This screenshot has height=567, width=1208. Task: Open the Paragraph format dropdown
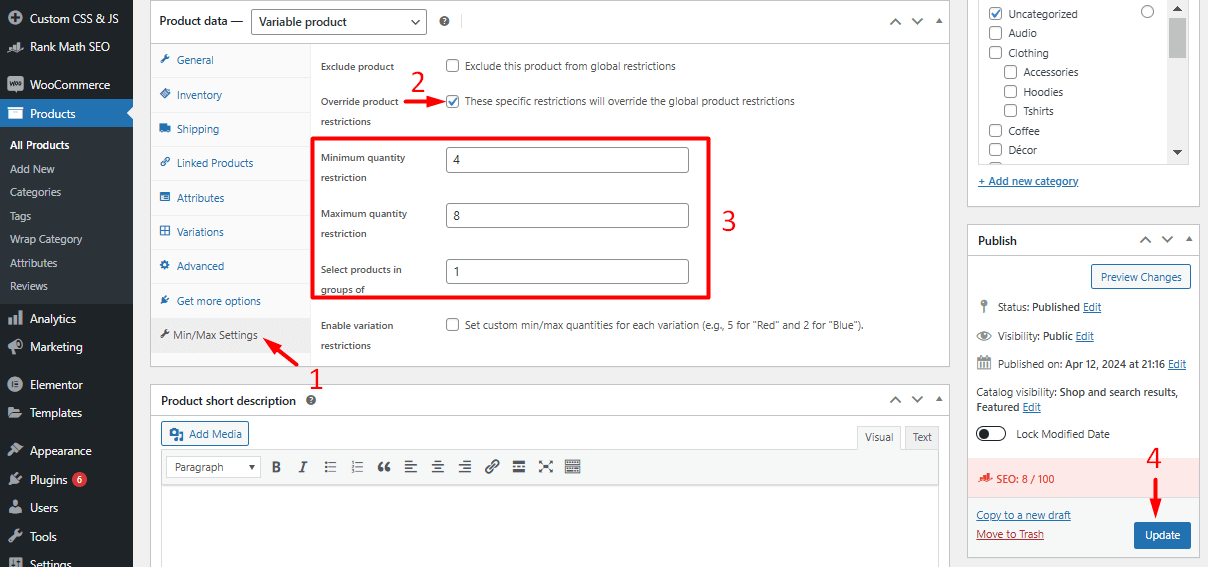coord(213,467)
